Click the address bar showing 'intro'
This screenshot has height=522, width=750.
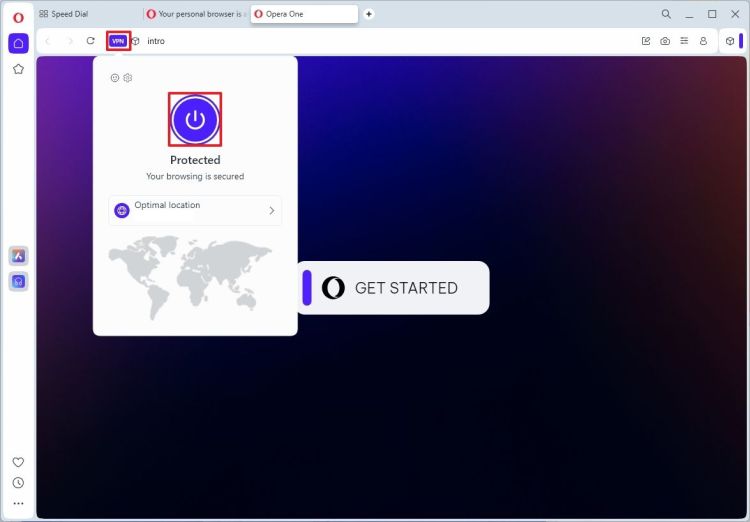(380, 41)
